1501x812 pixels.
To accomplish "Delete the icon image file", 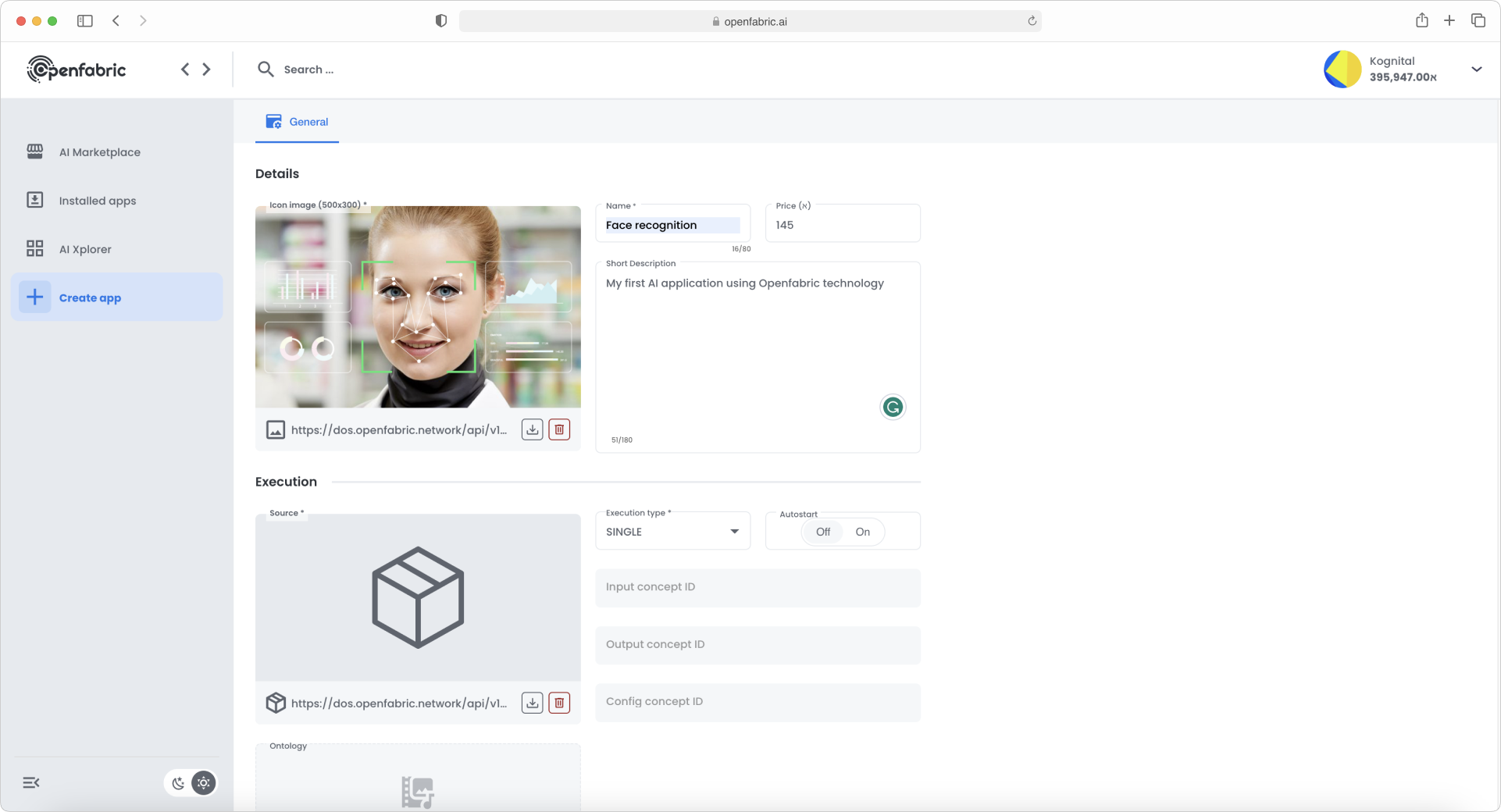I will 559,429.
